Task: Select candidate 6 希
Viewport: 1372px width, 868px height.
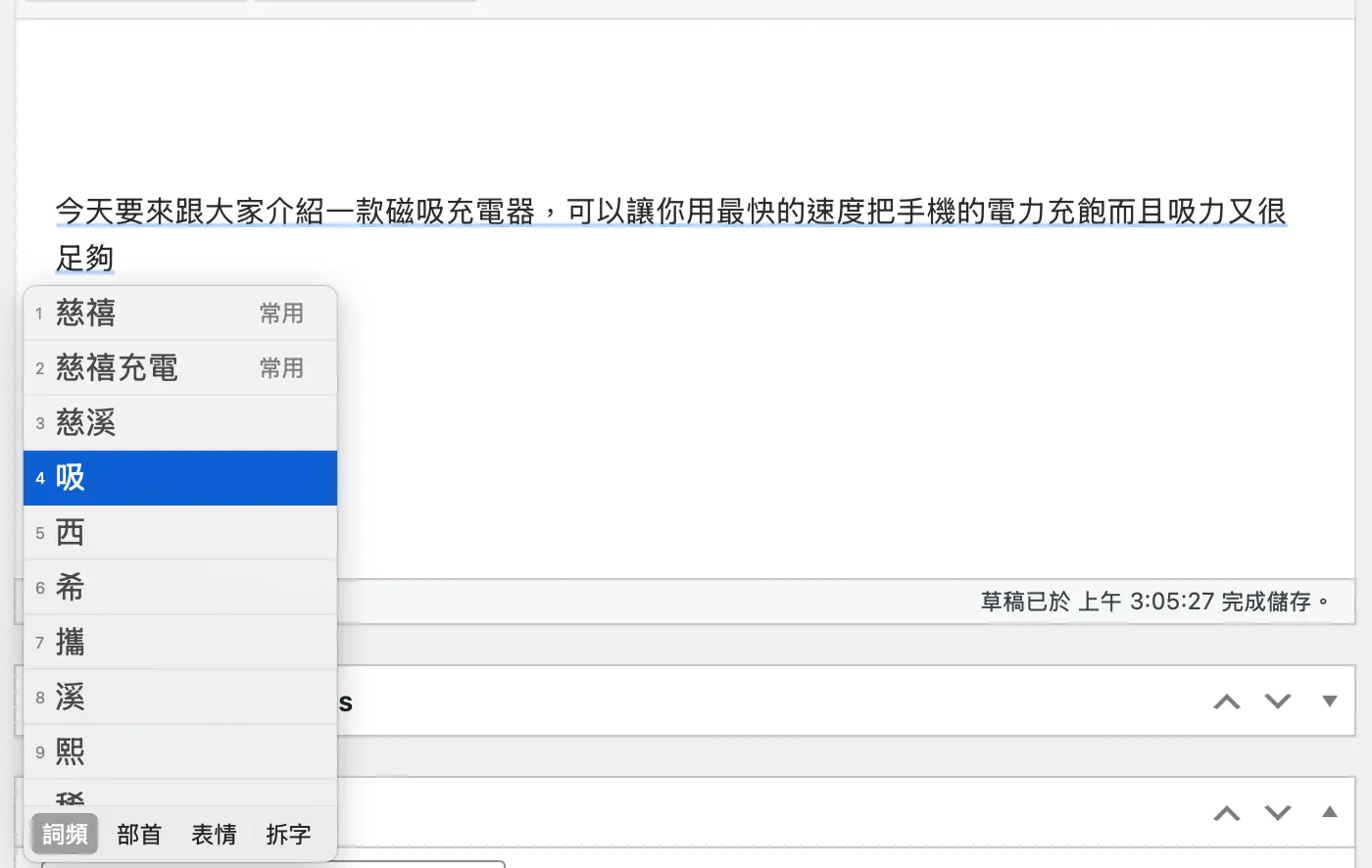Action: pos(180,588)
